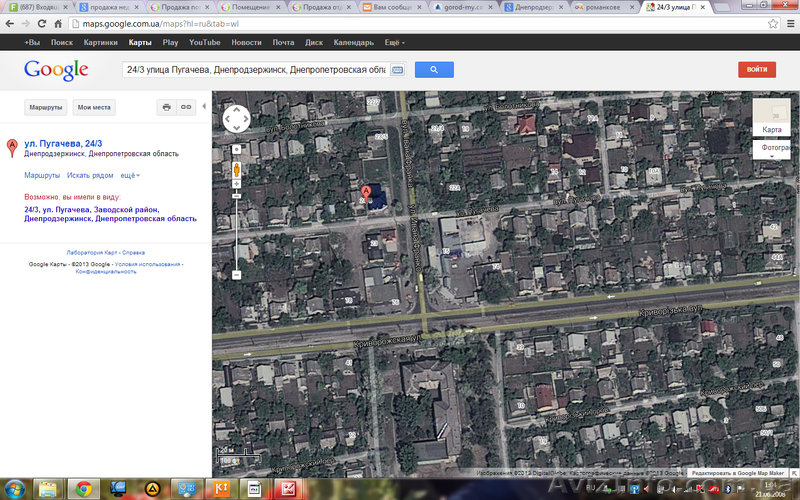The width and height of the screenshot is (800, 500).
Task: Open YouTube from the Google bar
Action: pos(204,43)
